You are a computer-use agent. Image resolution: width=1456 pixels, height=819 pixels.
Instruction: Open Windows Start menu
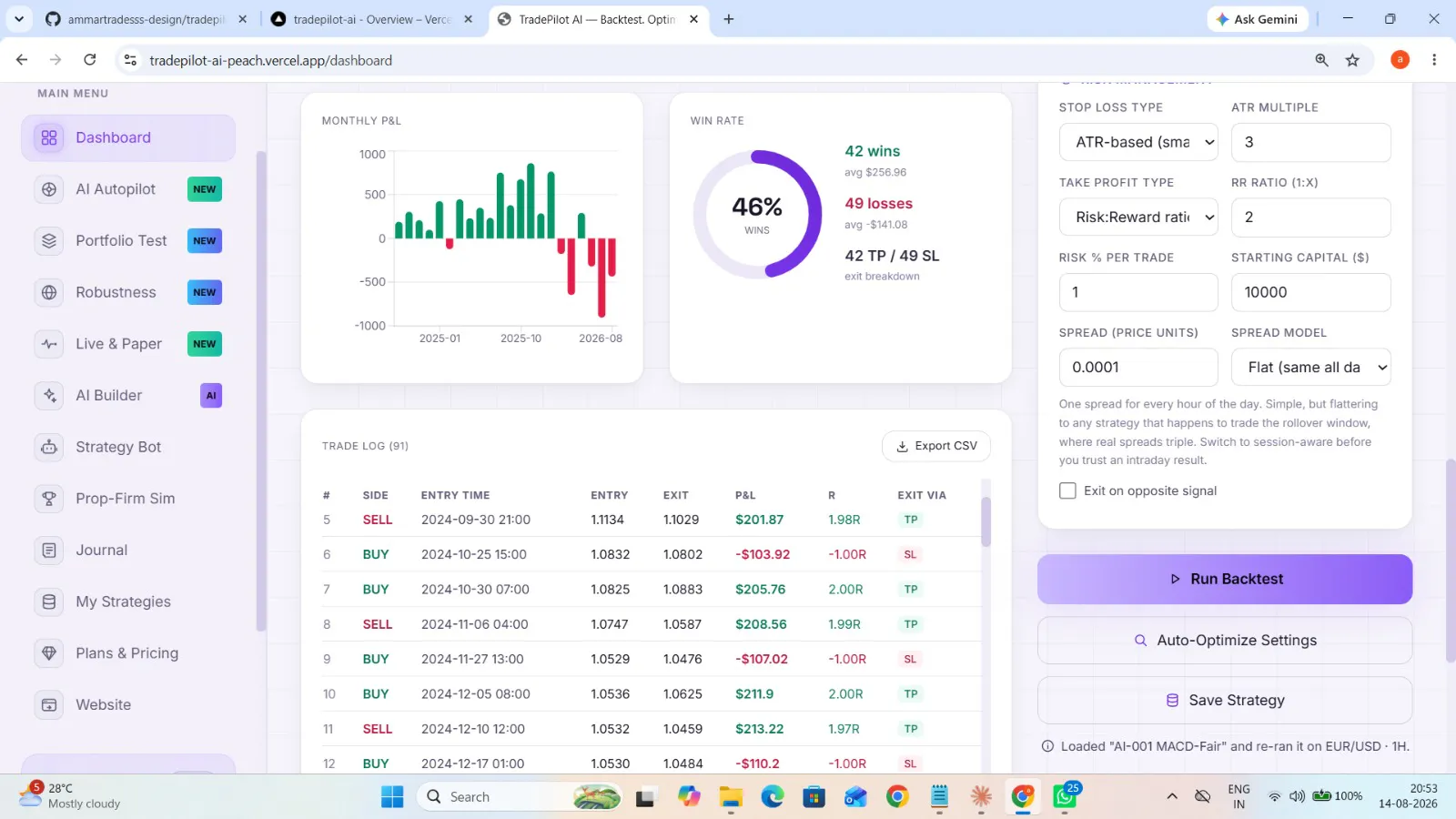click(392, 797)
